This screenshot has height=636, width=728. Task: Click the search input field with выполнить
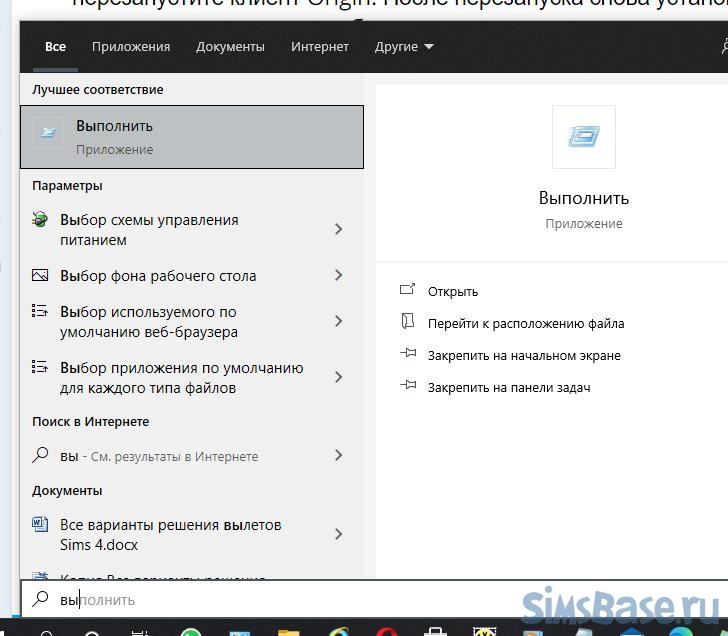click(x=300, y=600)
